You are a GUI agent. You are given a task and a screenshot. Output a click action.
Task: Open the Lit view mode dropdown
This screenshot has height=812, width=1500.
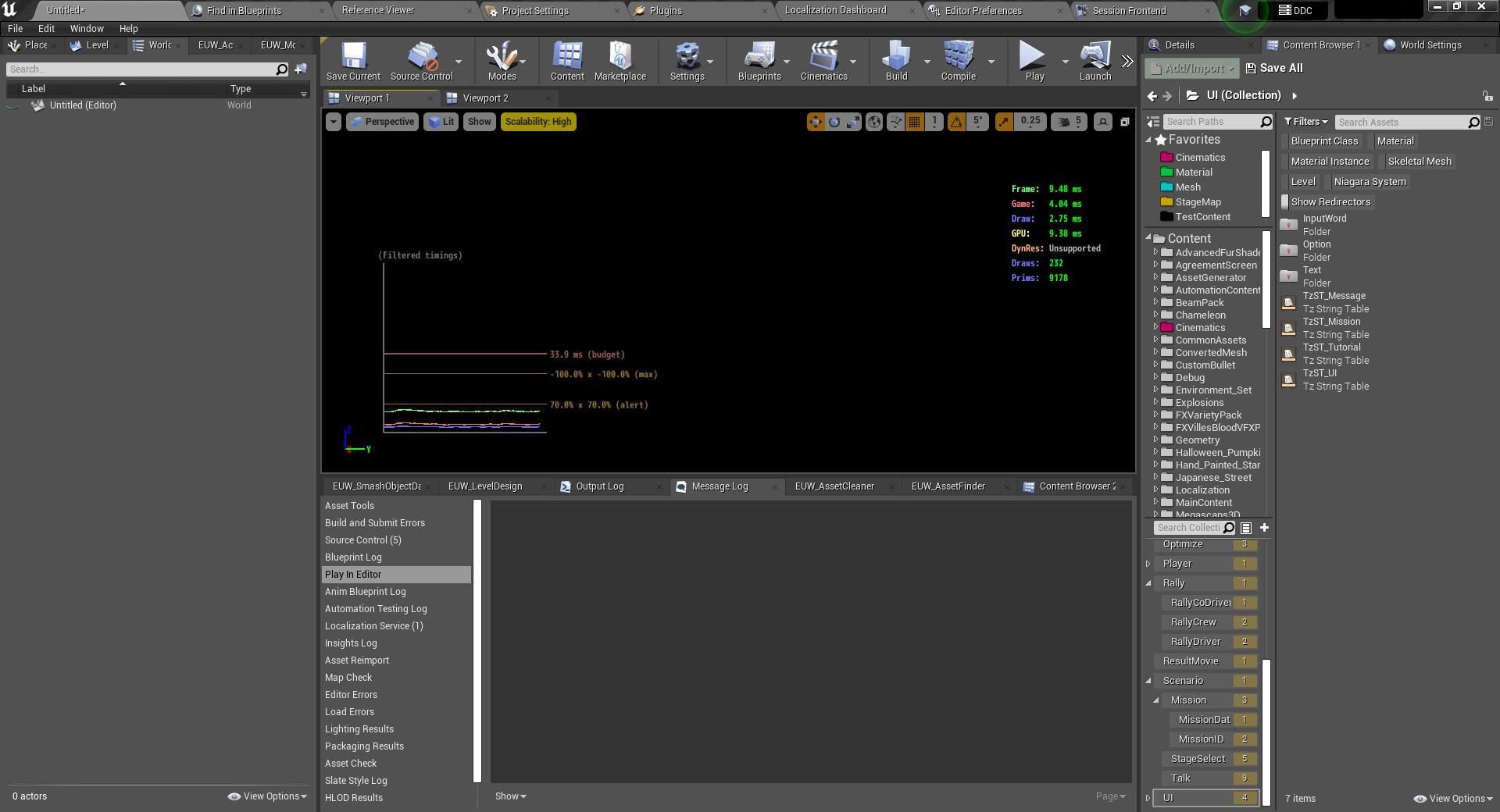pyautogui.click(x=441, y=122)
